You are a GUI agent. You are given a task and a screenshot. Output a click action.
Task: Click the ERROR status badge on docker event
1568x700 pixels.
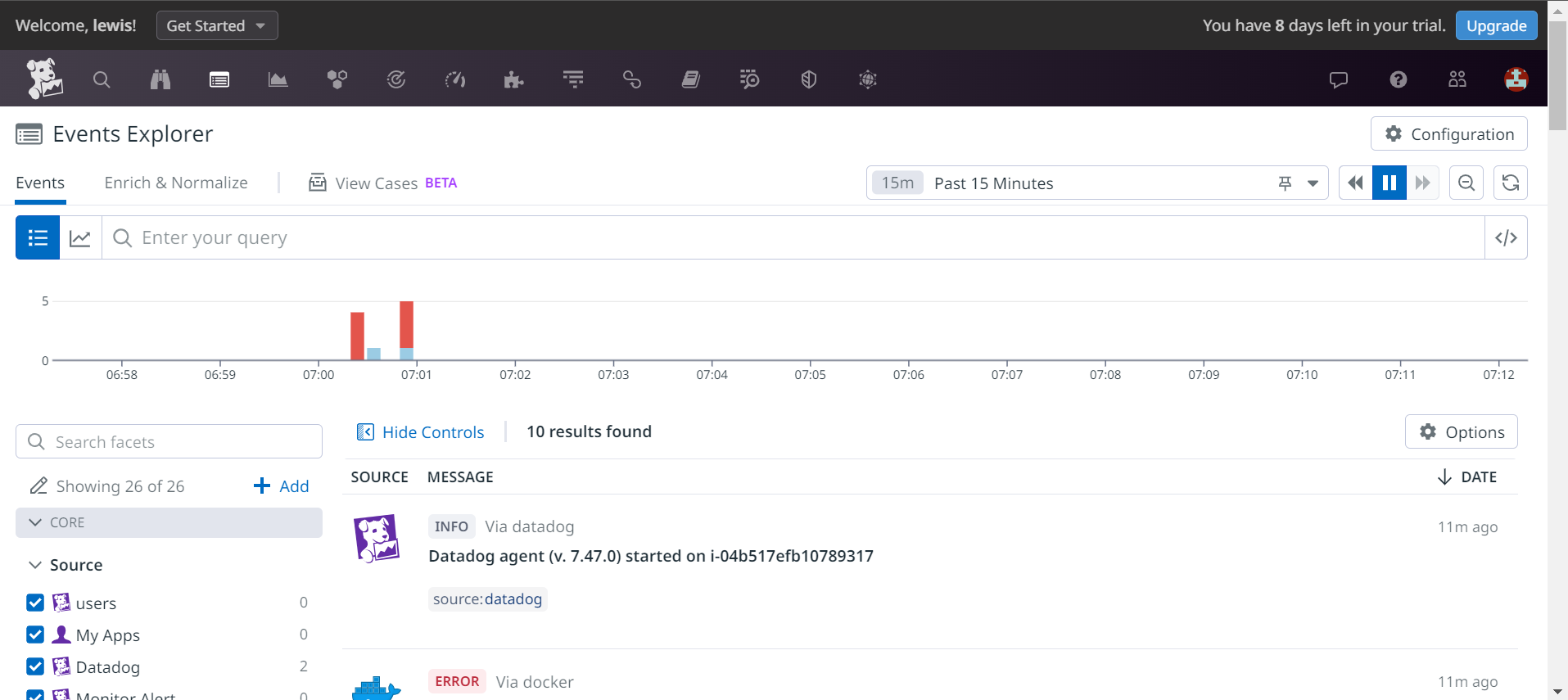point(457,681)
